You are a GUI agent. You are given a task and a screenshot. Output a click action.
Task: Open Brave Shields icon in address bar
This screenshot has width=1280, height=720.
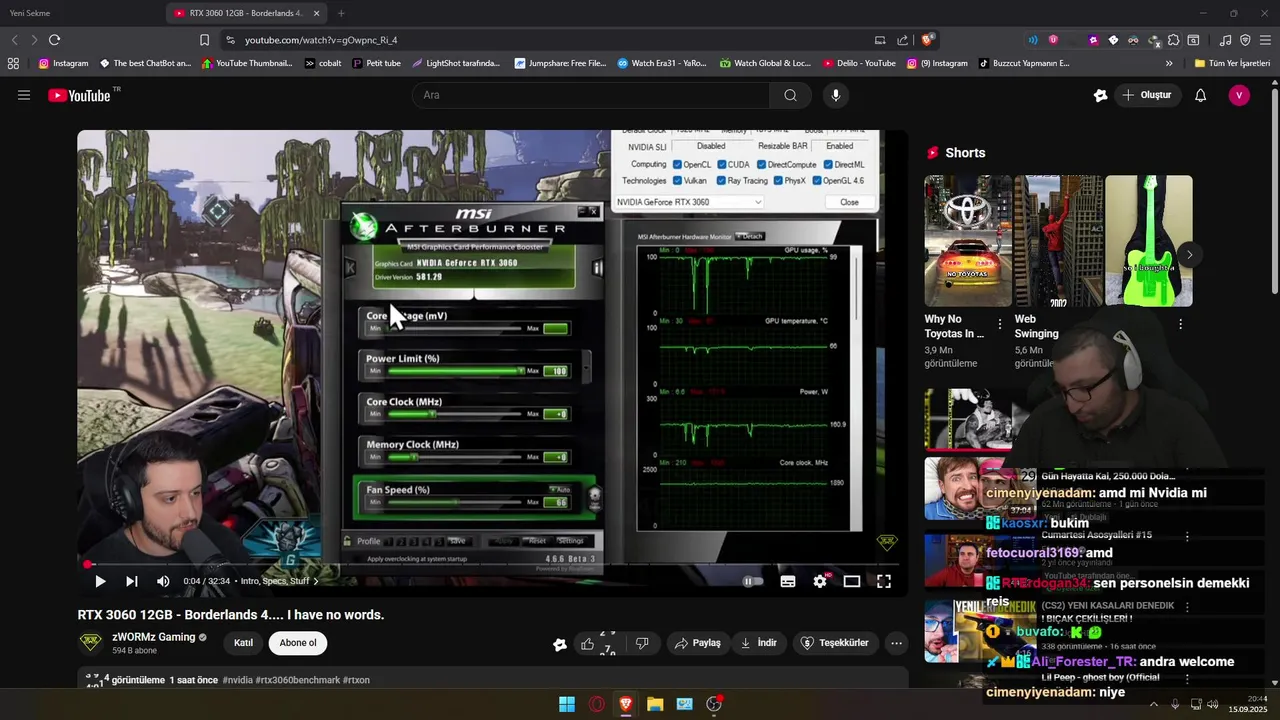tap(928, 40)
